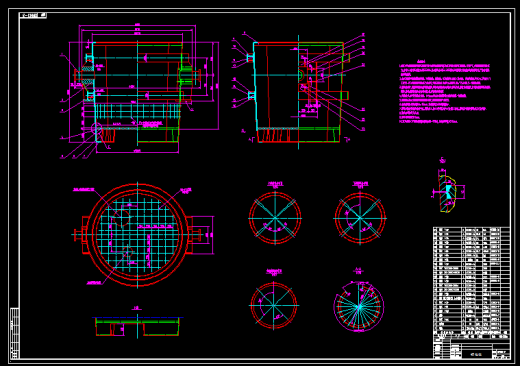Select the circular top plan view with grid
The image size is (520, 366).
(138, 235)
